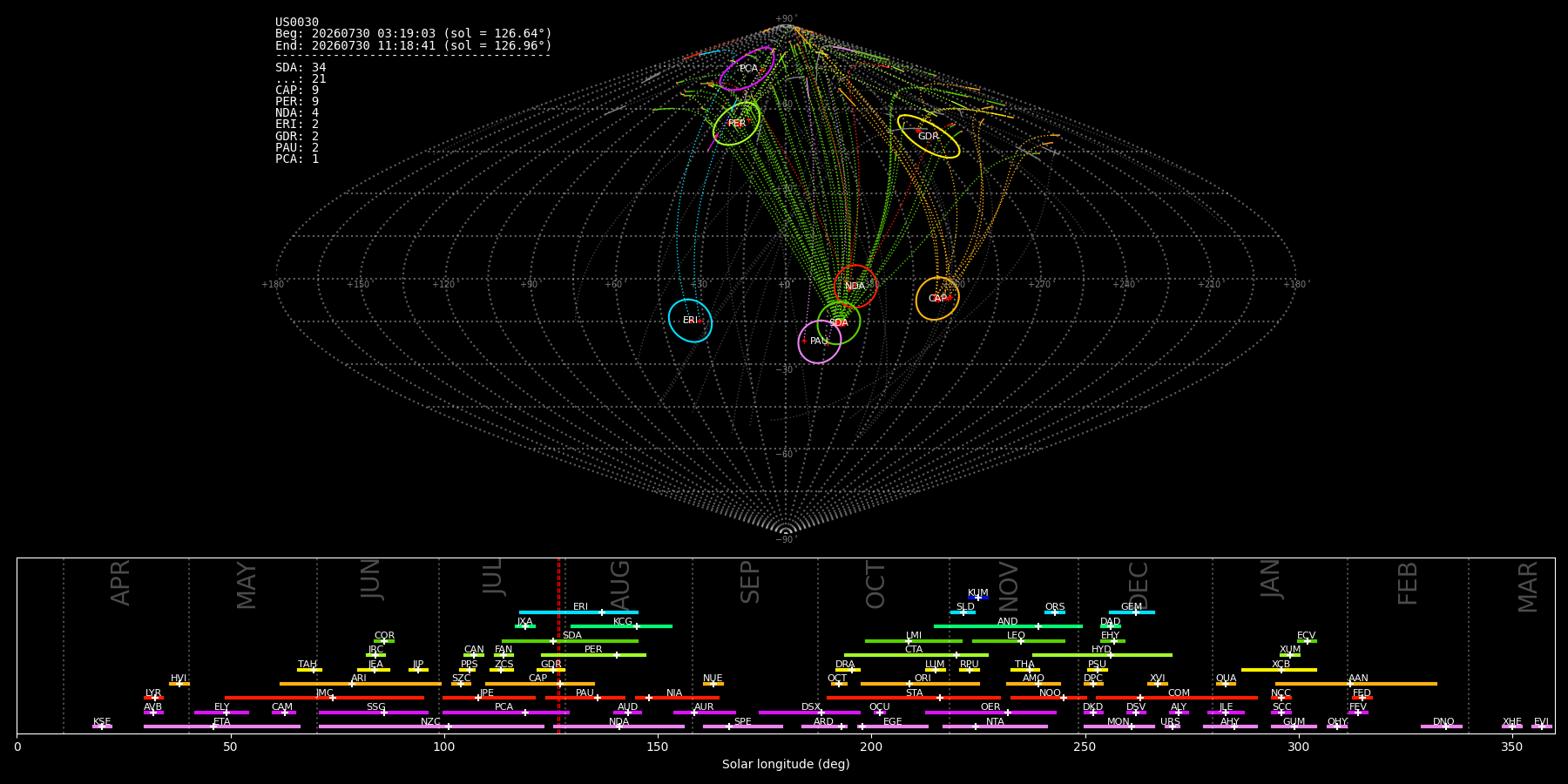Click the KUM shower marker

(978, 597)
